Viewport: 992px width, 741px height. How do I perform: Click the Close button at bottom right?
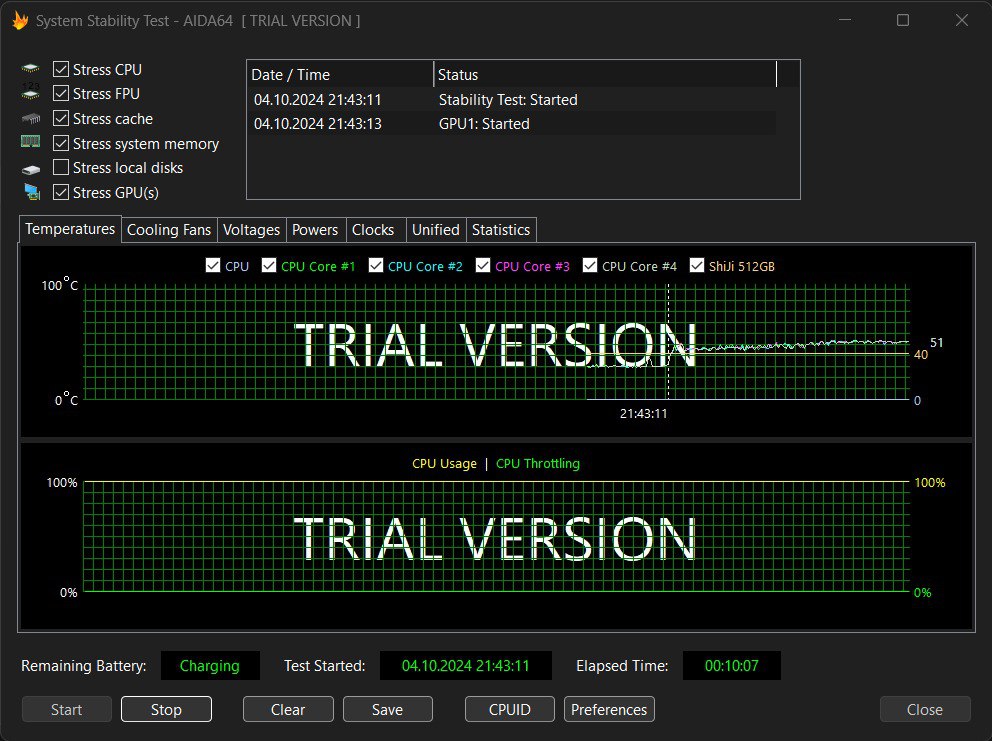click(925, 709)
